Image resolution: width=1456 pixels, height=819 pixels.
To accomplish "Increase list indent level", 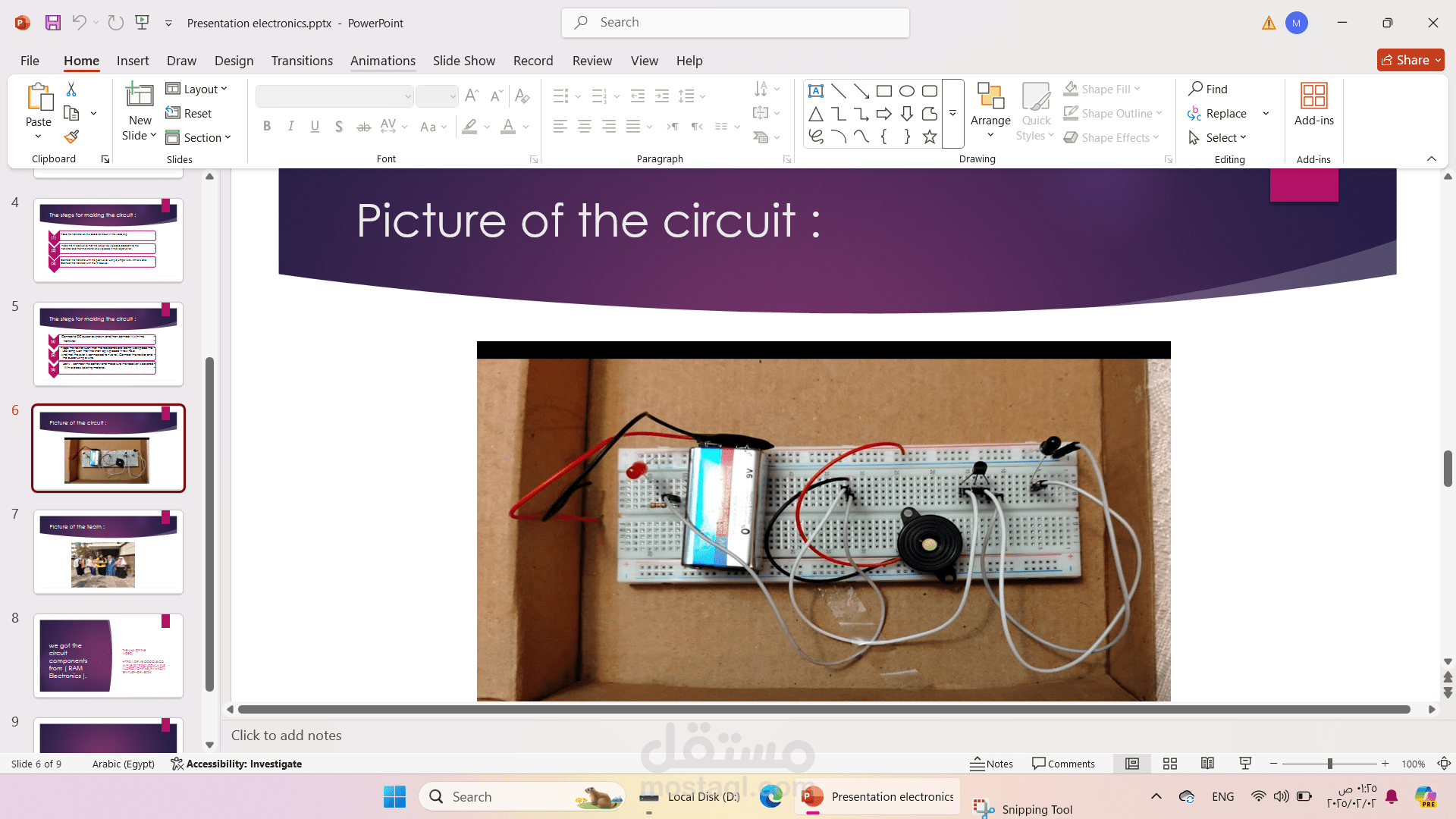I will (x=662, y=96).
